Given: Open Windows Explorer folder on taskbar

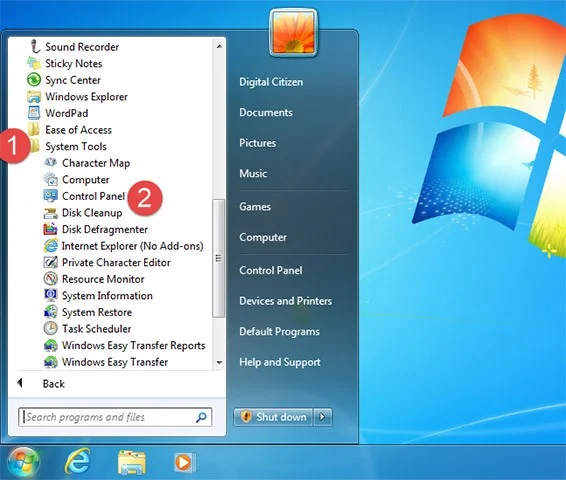Looking at the screenshot, I should [x=132, y=462].
